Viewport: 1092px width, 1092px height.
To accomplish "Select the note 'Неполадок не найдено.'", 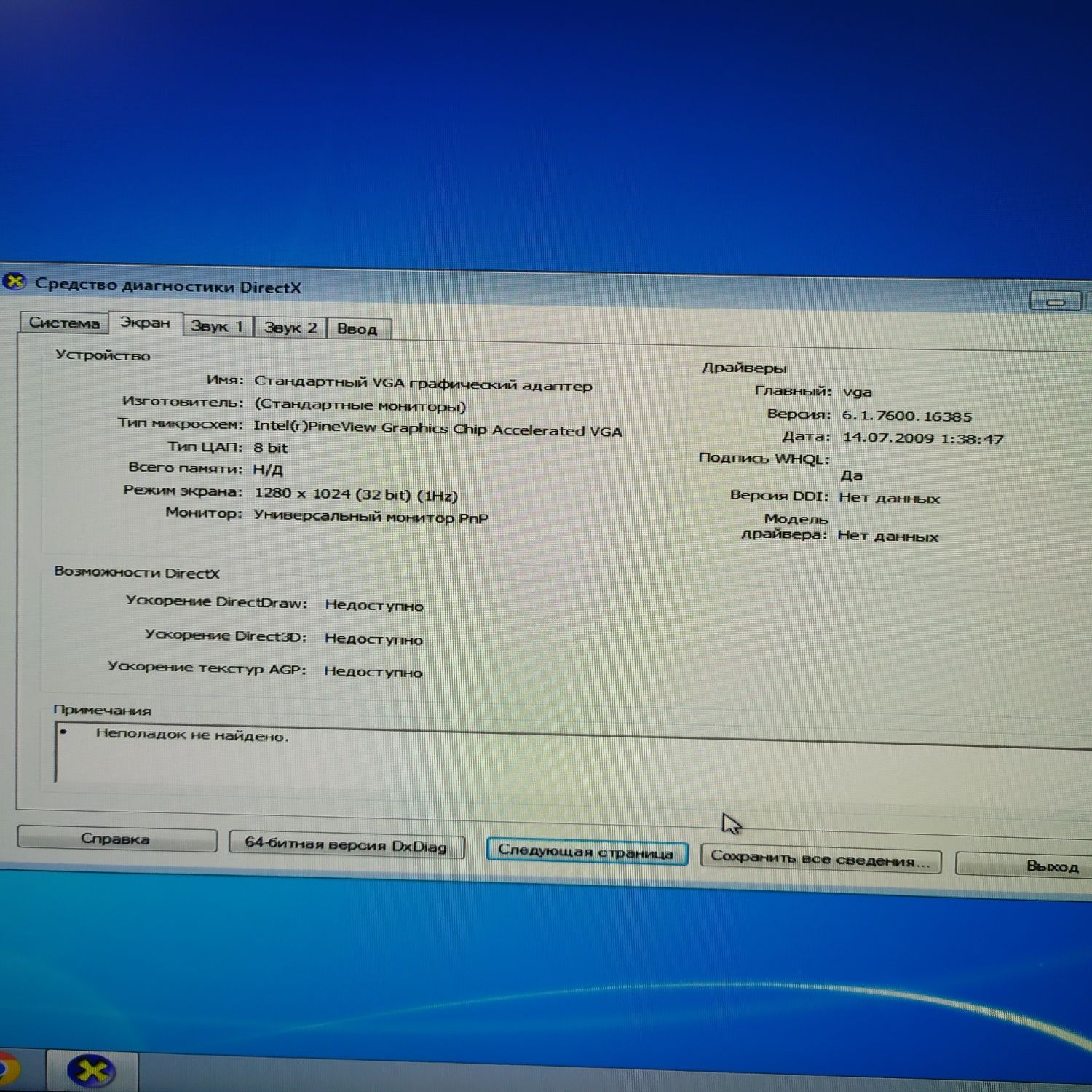I will 193,735.
